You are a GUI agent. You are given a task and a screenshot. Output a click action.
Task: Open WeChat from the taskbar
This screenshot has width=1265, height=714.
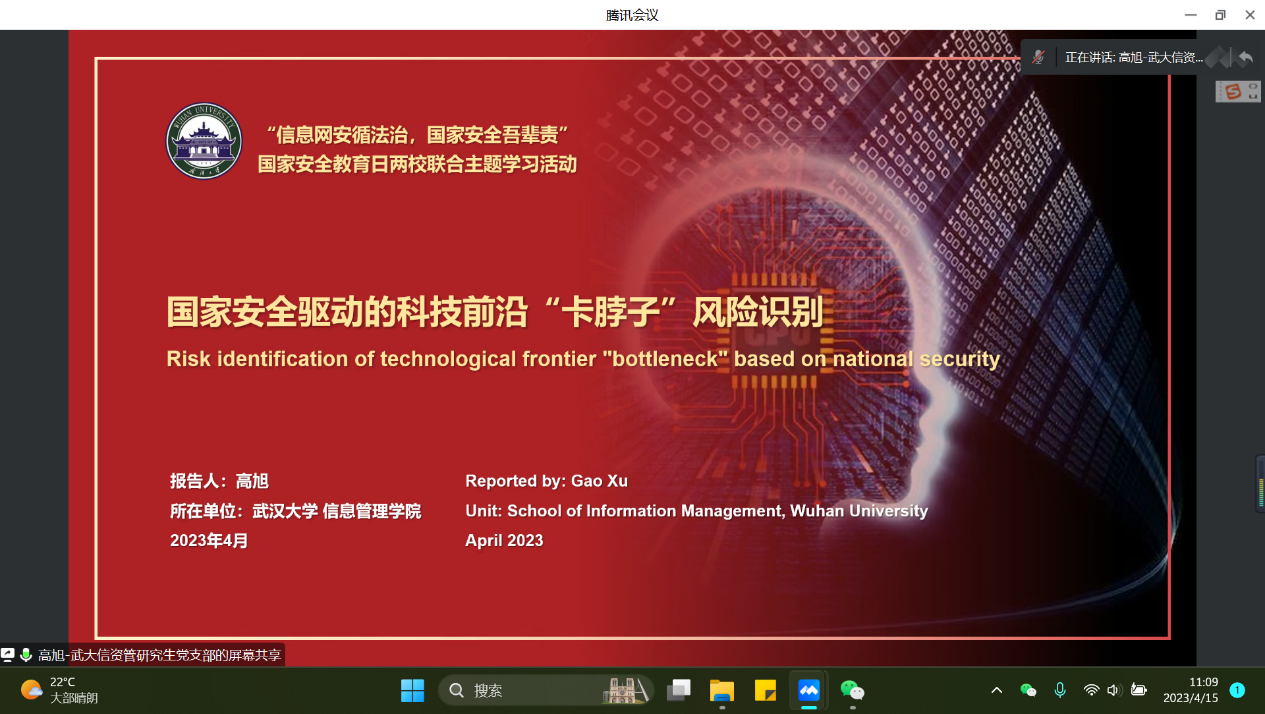(852, 690)
